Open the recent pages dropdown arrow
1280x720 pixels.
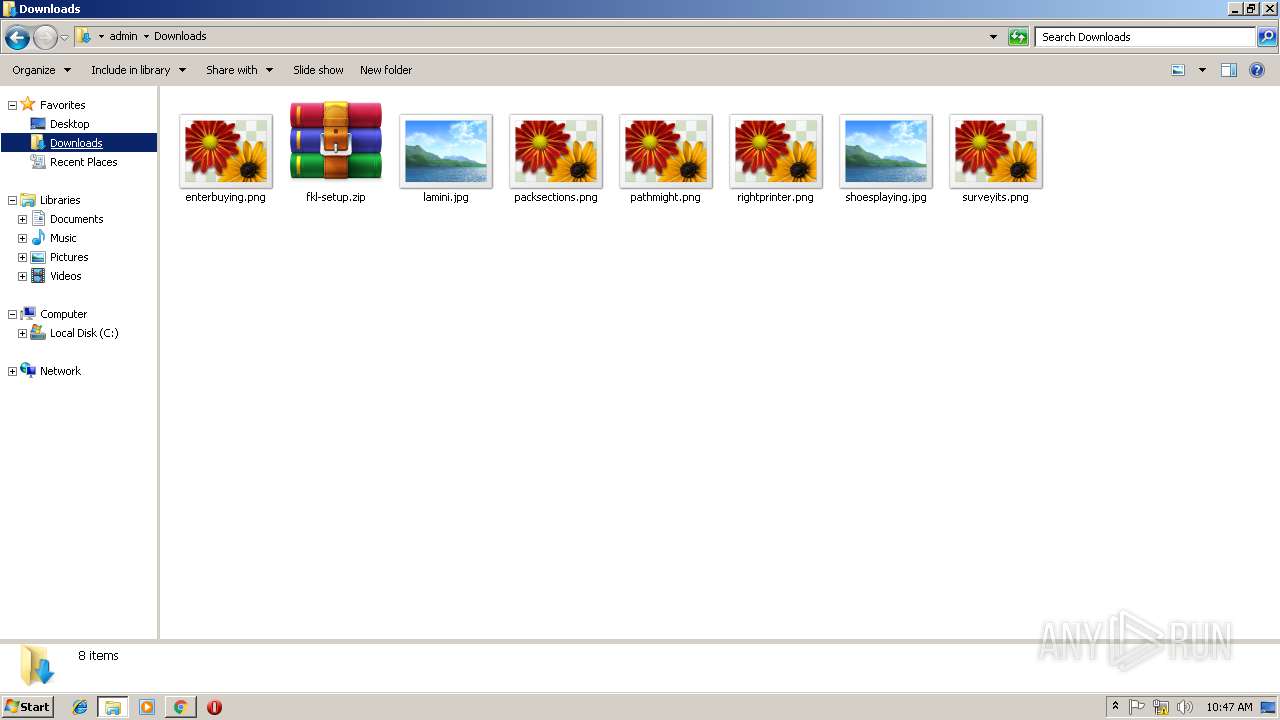pos(65,38)
